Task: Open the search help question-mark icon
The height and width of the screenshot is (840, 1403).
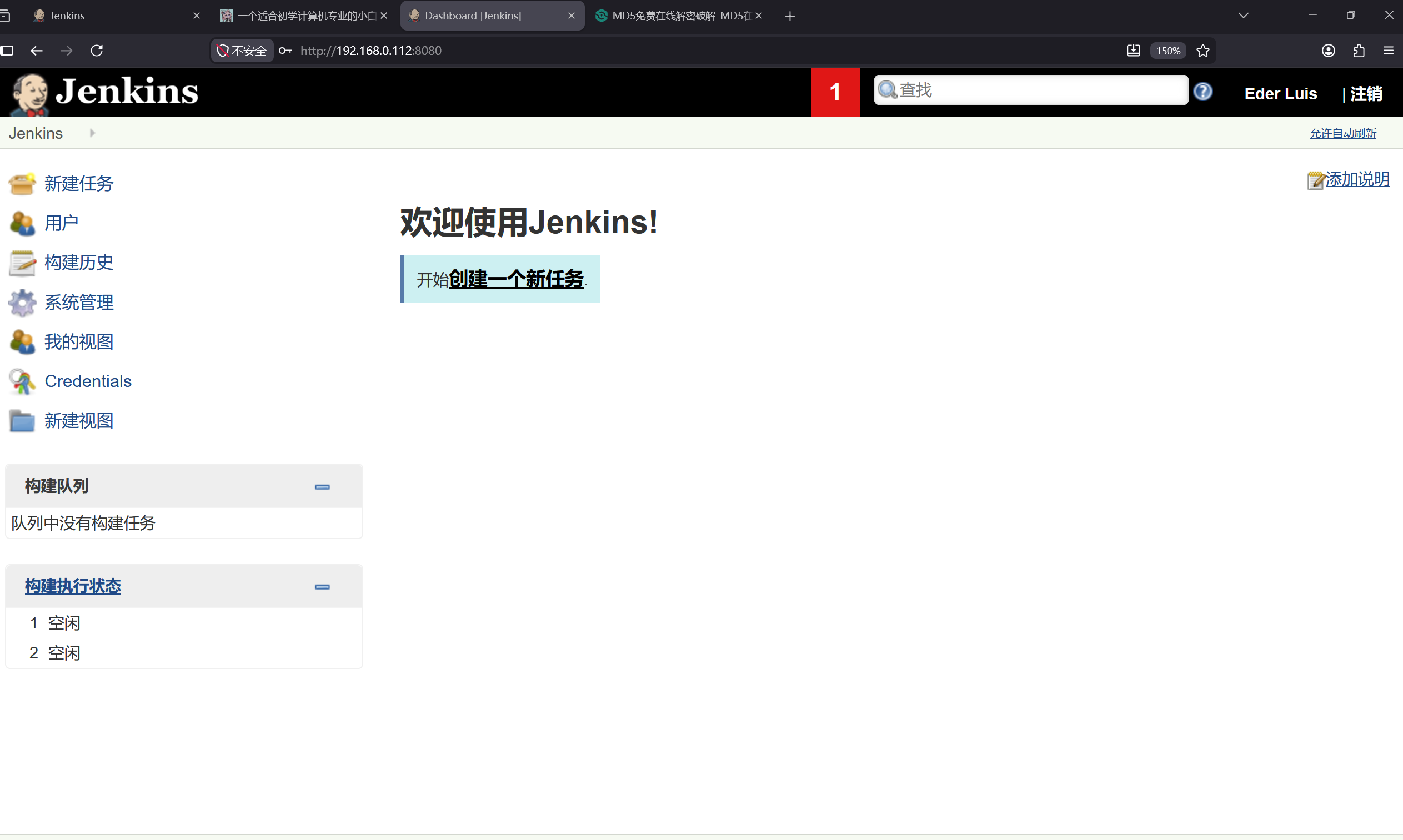Action: [x=1202, y=91]
